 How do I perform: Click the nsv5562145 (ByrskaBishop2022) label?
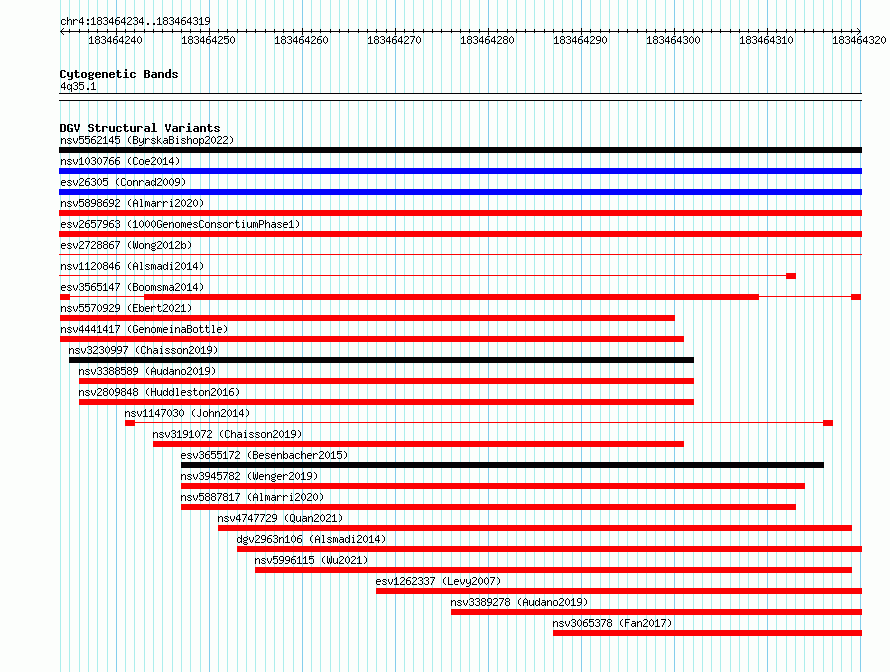[x=147, y=140]
